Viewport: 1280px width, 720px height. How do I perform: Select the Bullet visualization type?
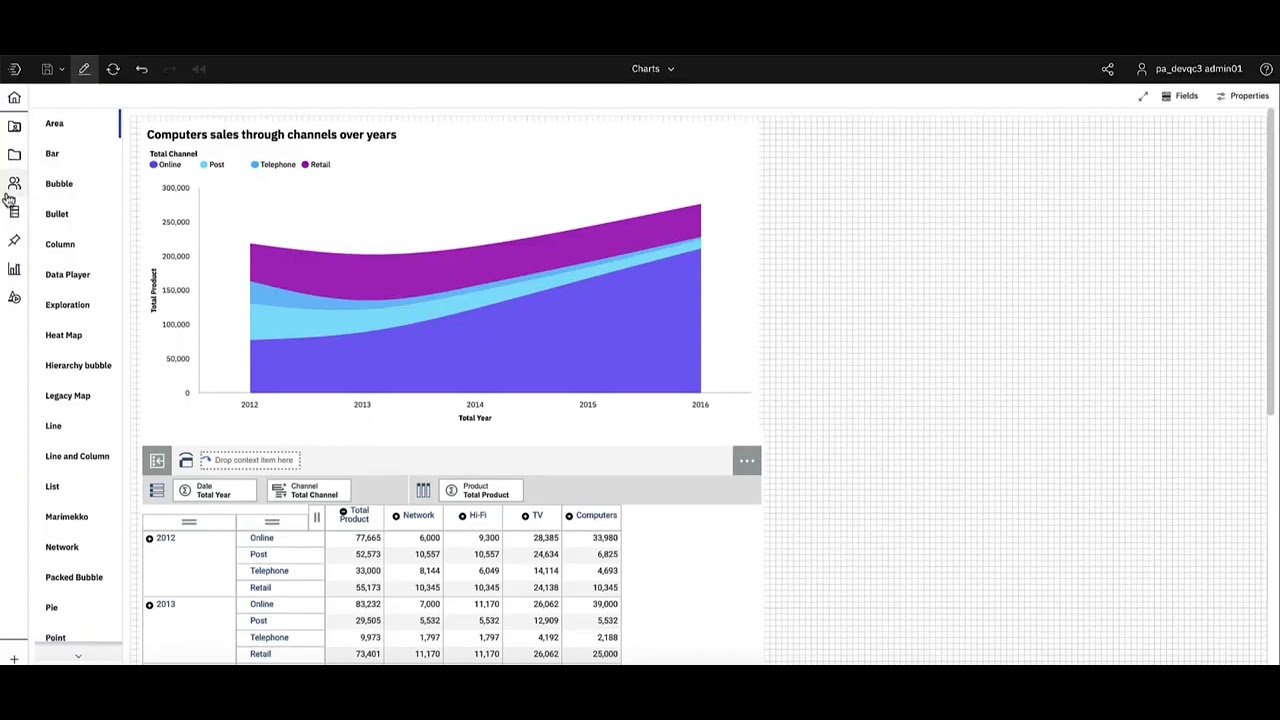pyautogui.click(x=57, y=214)
